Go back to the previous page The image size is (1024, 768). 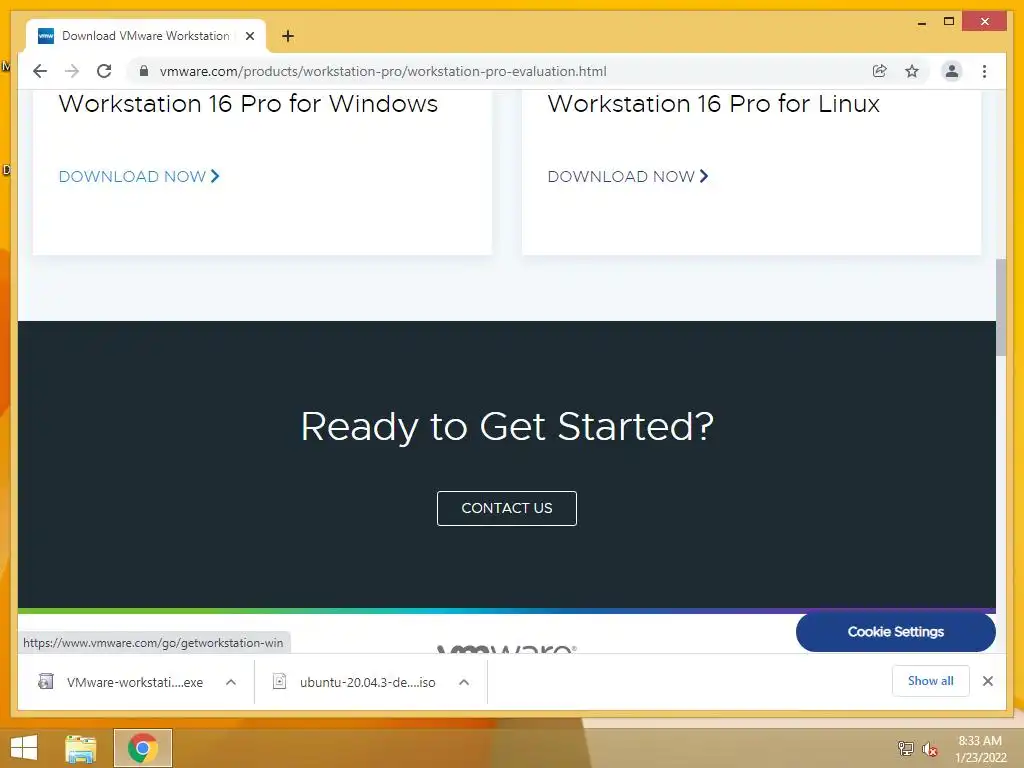pyautogui.click(x=40, y=71)
